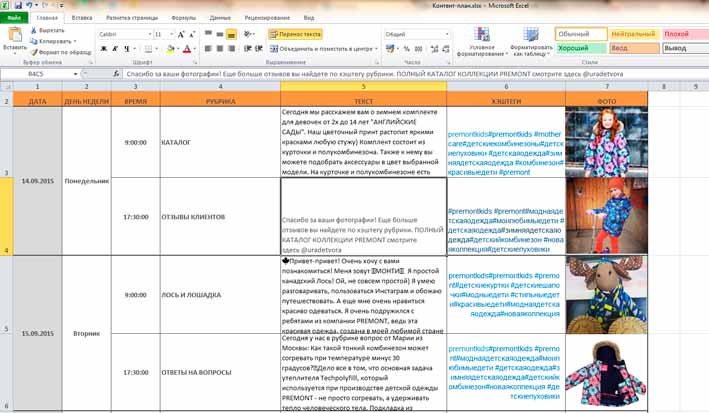
Task: Open font size 11 dropdown
Action: (171, 34)
